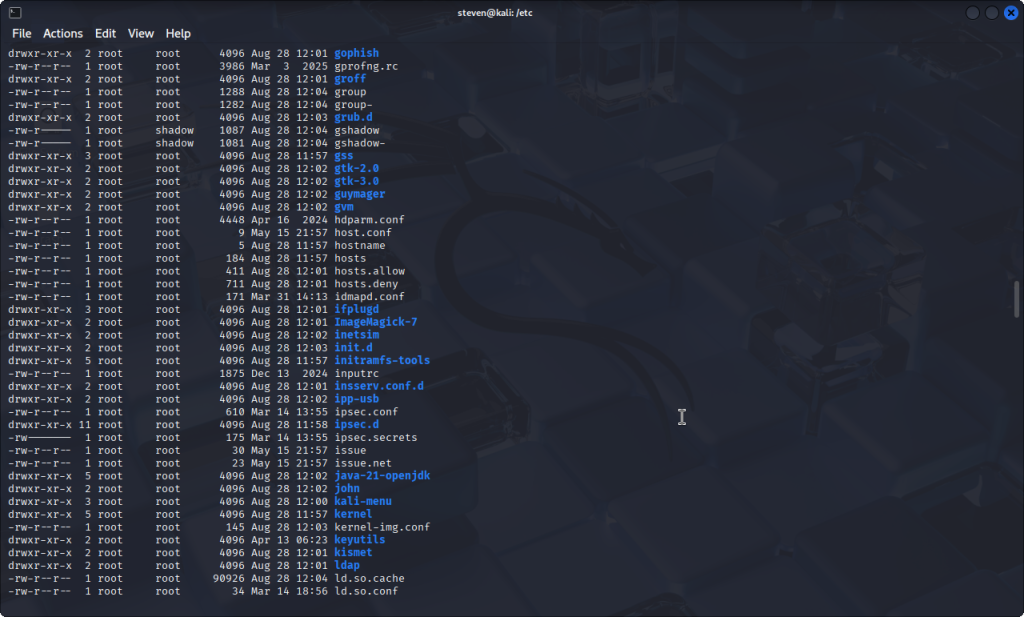Maximize the terminal window
The width and height of the screenshot is (1024, 617).
click(991, 12)
